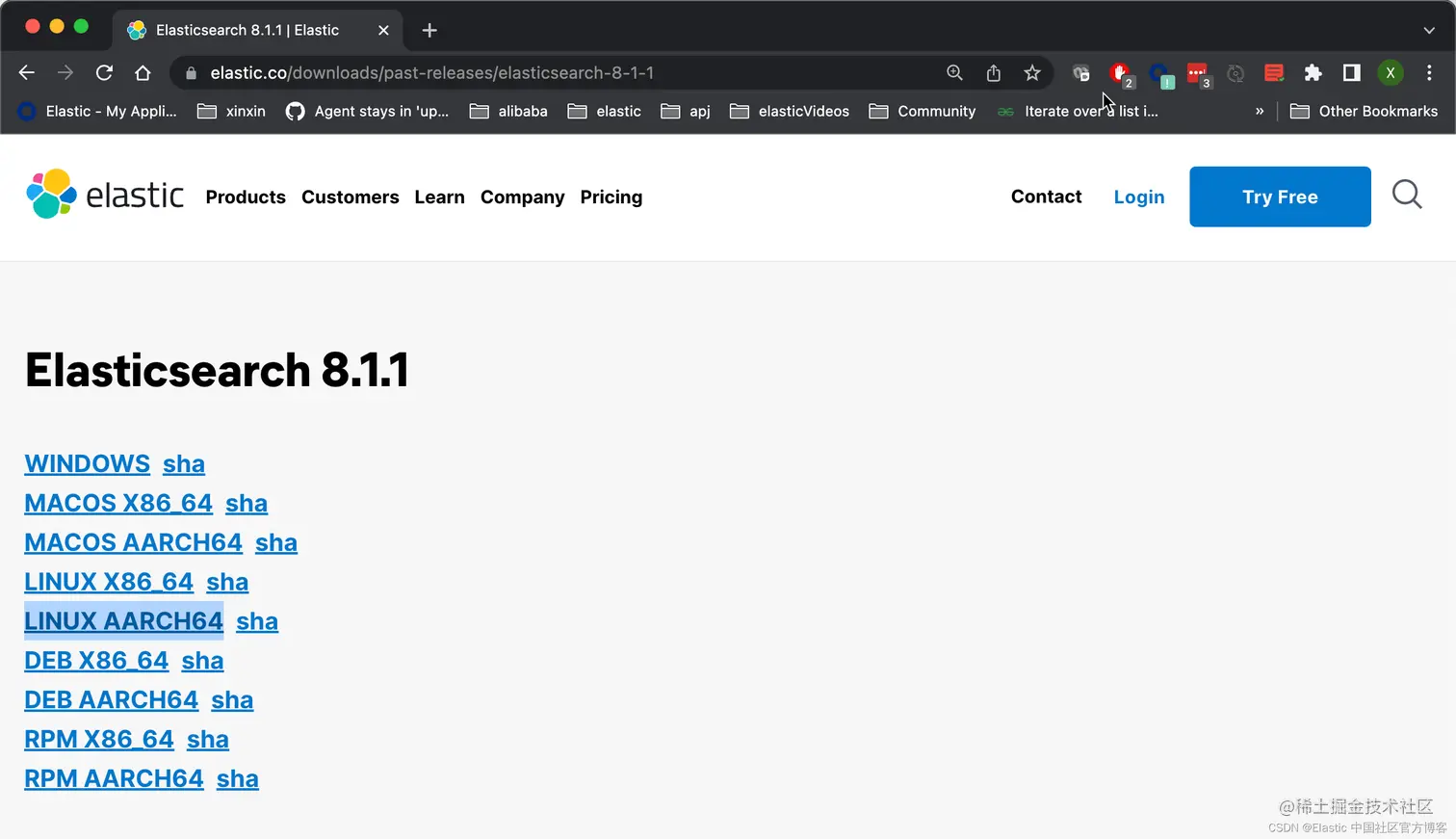Open sha link for LINUX X86_64
The image size is (1456, 839).
coord(227,582)
